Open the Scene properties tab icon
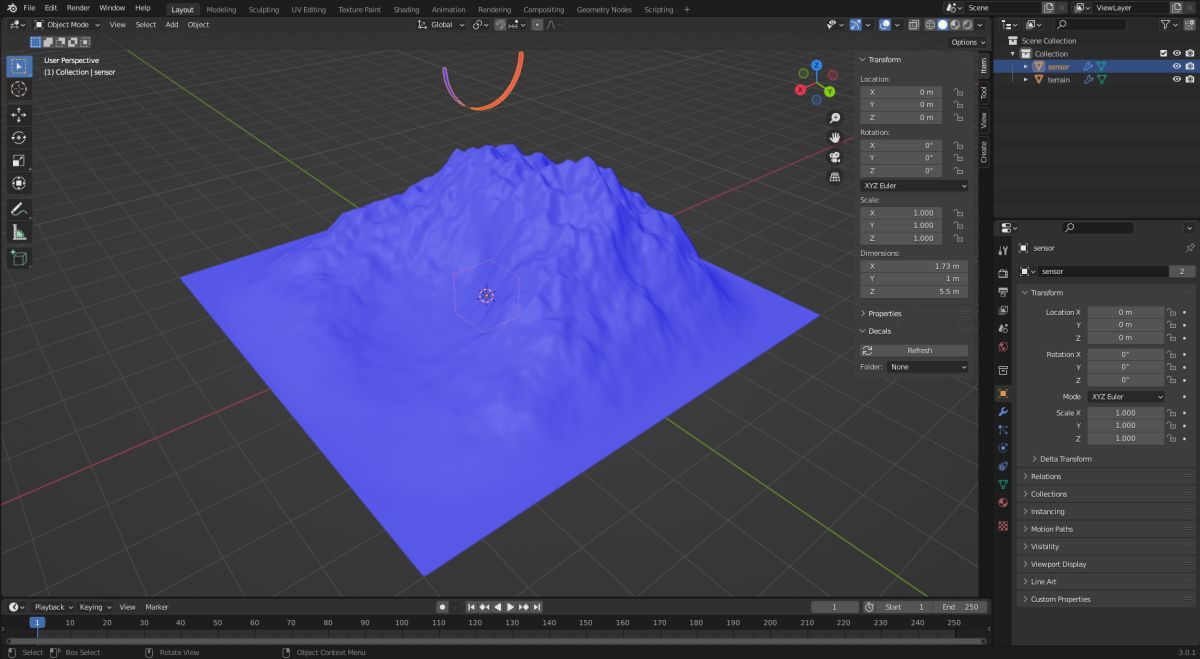 [1003, 329]
